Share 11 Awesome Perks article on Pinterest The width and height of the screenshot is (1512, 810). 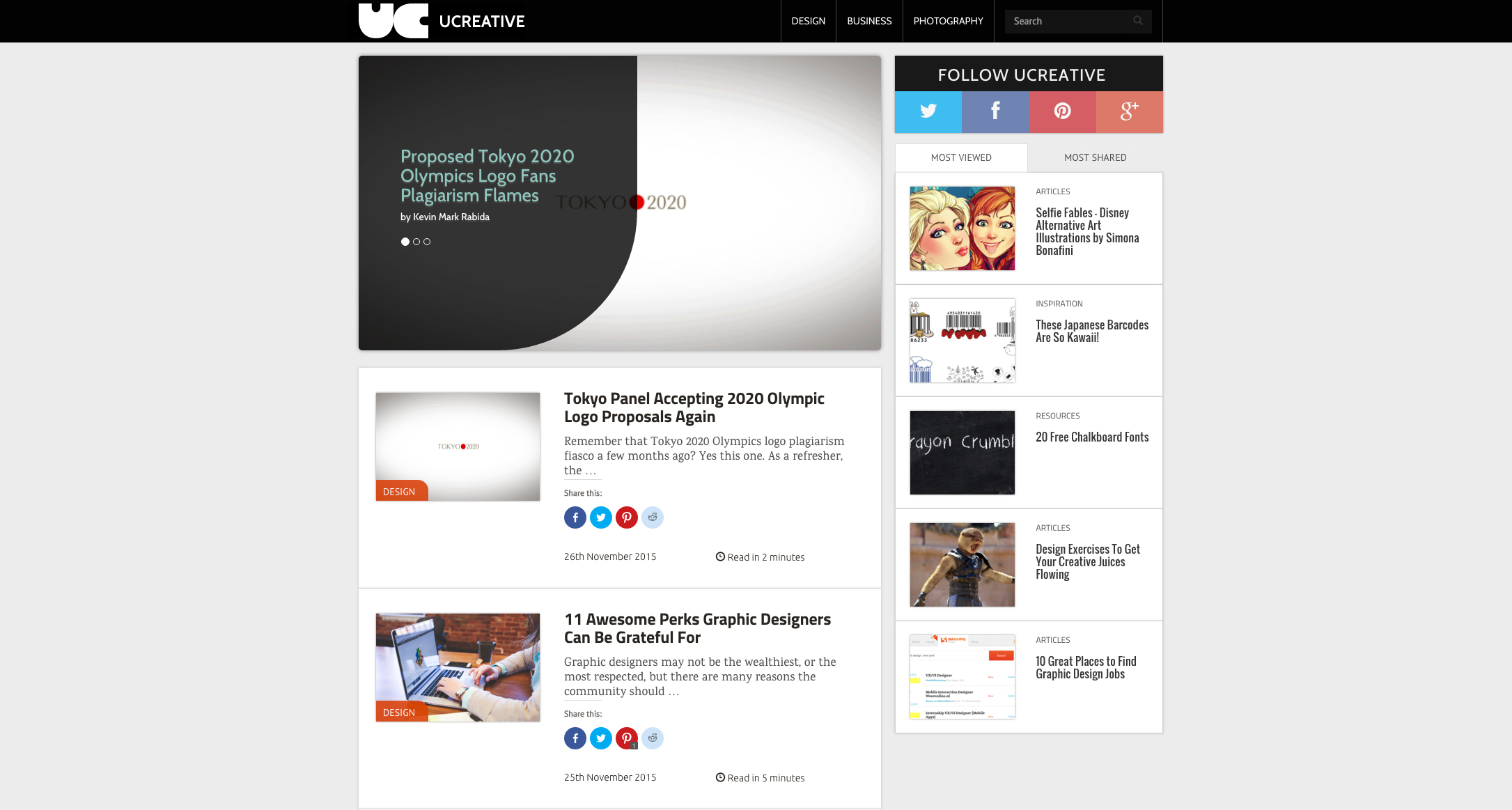627,738
